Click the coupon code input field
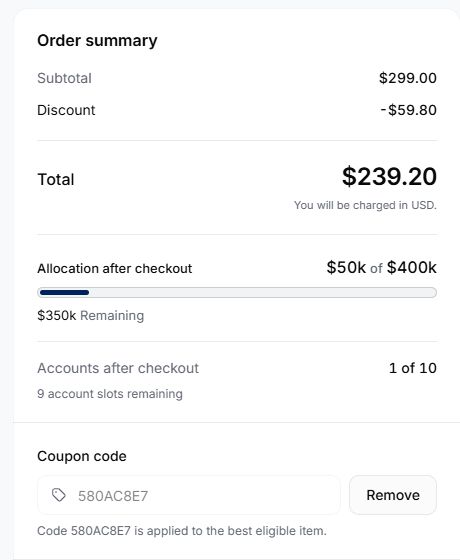Image resolution: width=460 pixels, height=560 pixels. (x=189, y=495)
